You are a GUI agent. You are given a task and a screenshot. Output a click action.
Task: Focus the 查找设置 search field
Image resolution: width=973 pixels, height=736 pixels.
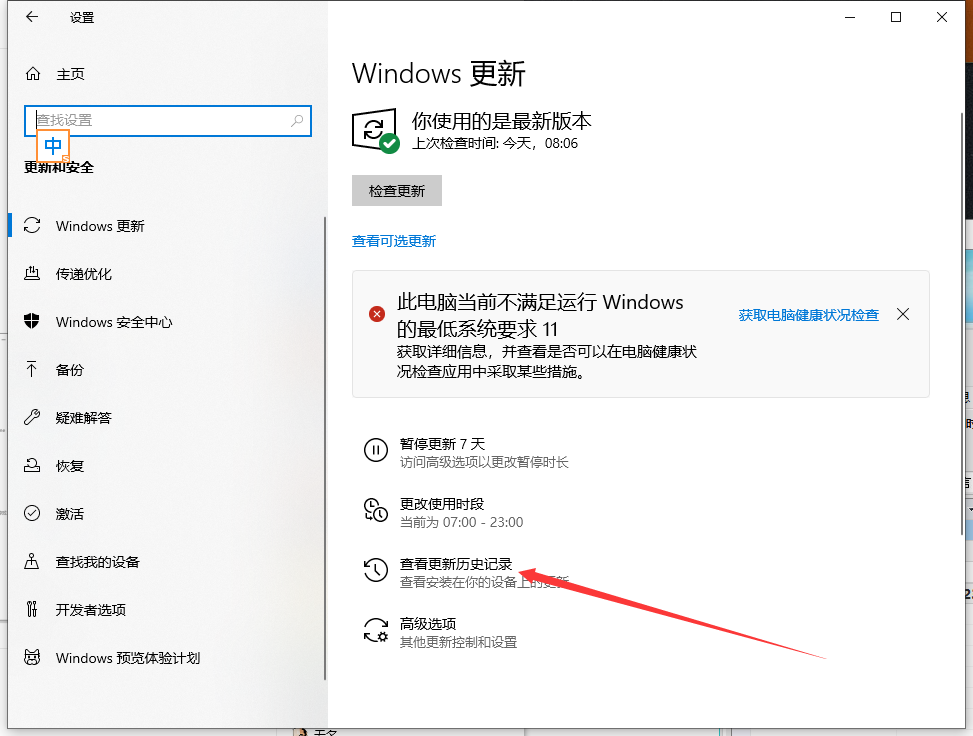[168, 120]
